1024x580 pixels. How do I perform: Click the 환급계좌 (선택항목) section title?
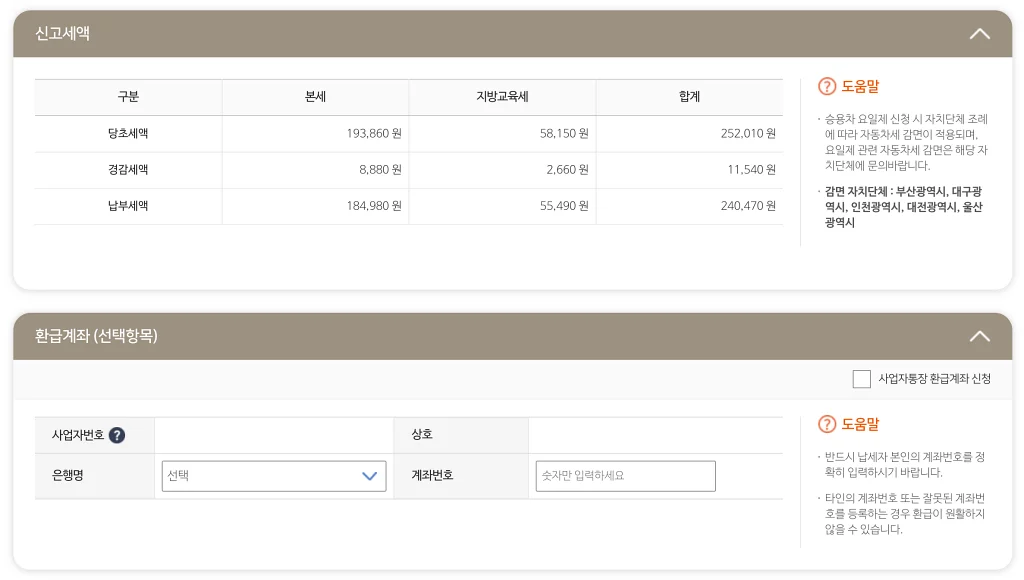97,336
